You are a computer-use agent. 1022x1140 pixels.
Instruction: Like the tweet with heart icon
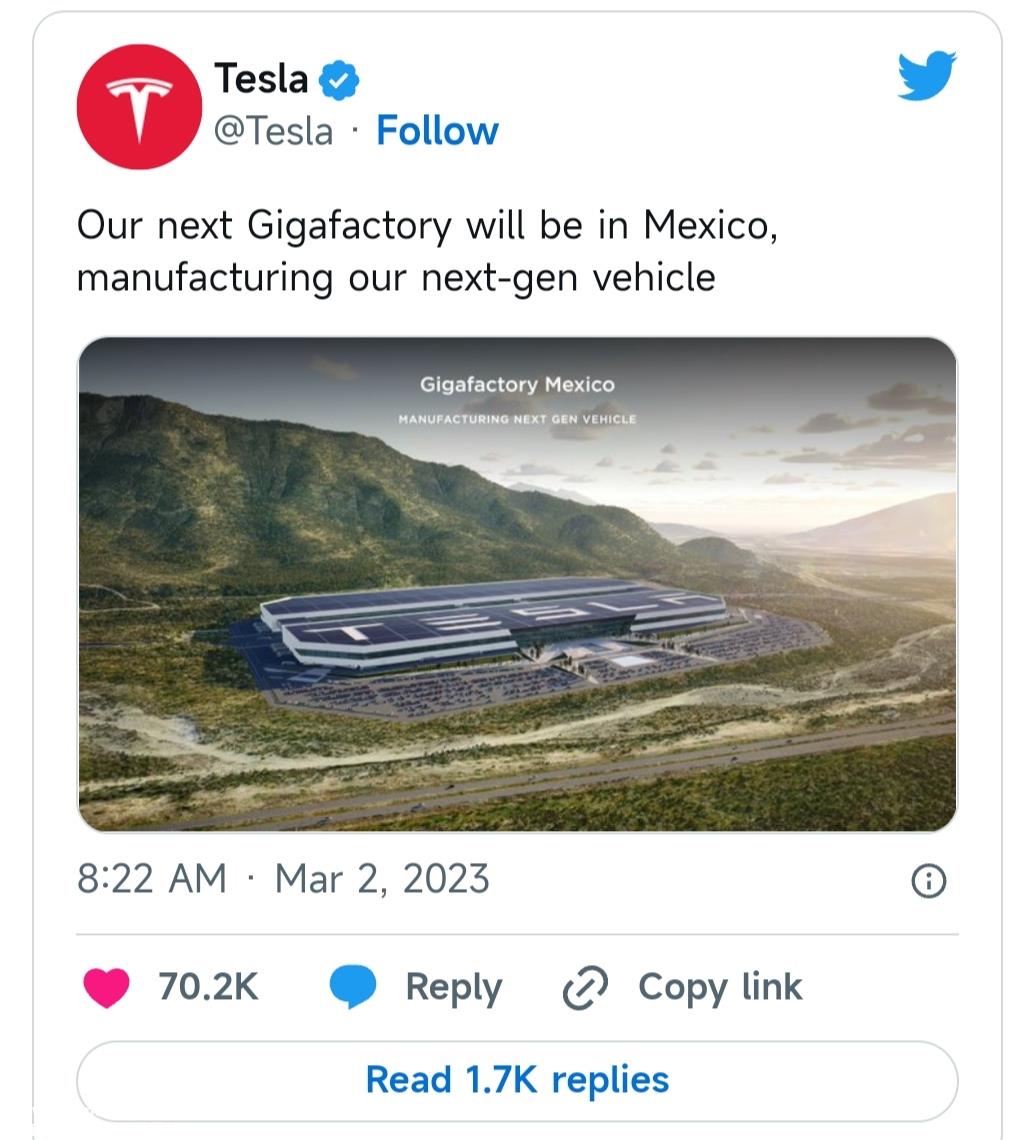coord(107,987)
